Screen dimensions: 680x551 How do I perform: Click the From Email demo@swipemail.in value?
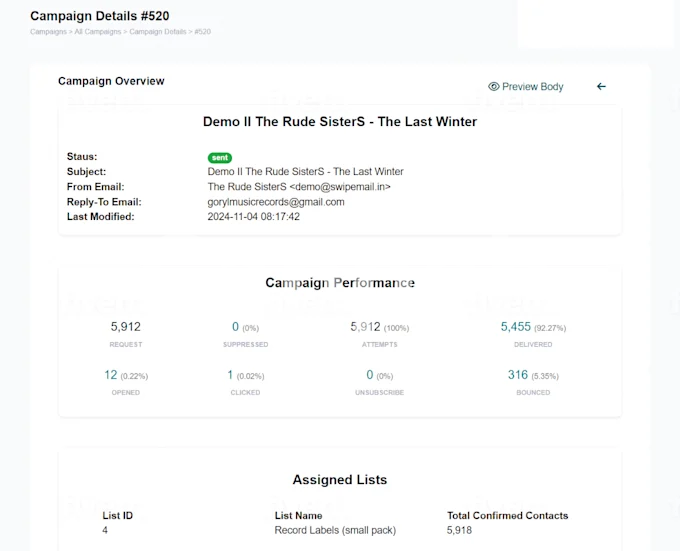(x=299, y=187)
